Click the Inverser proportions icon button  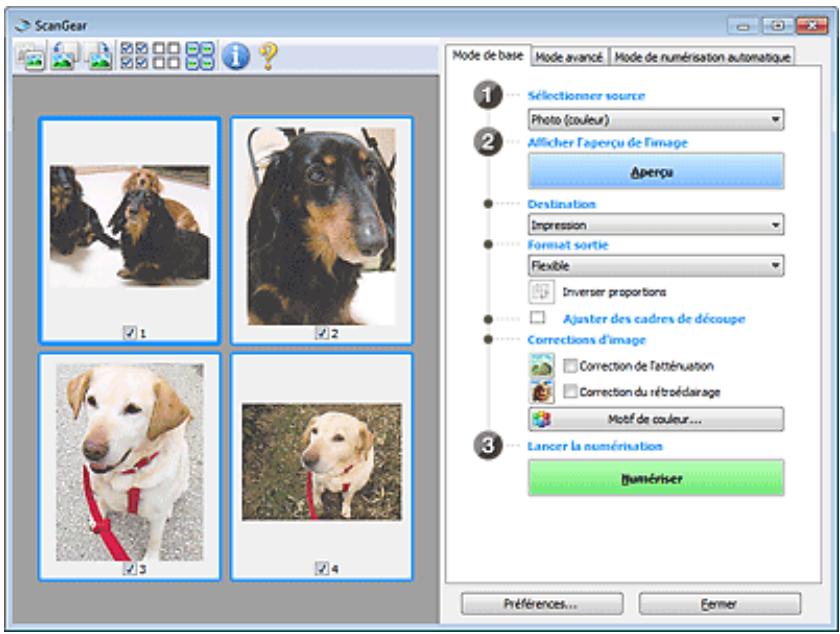[541, 292]
